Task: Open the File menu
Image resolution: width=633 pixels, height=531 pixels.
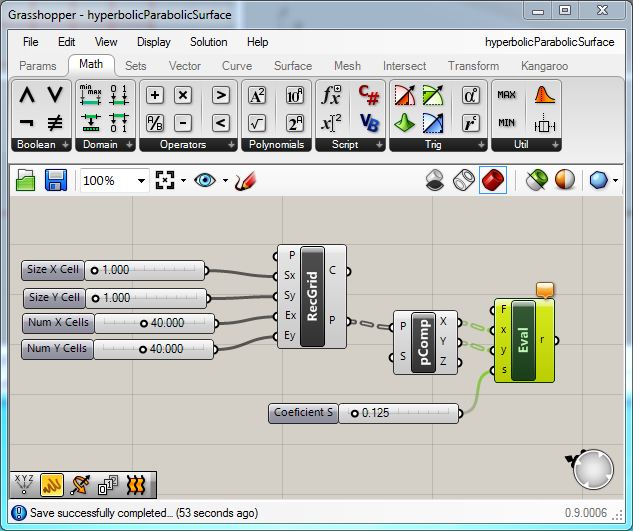Action: 31,42
